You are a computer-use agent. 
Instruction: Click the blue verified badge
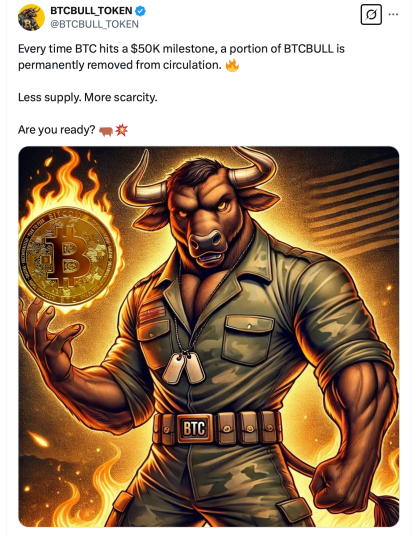pos(140,11)
